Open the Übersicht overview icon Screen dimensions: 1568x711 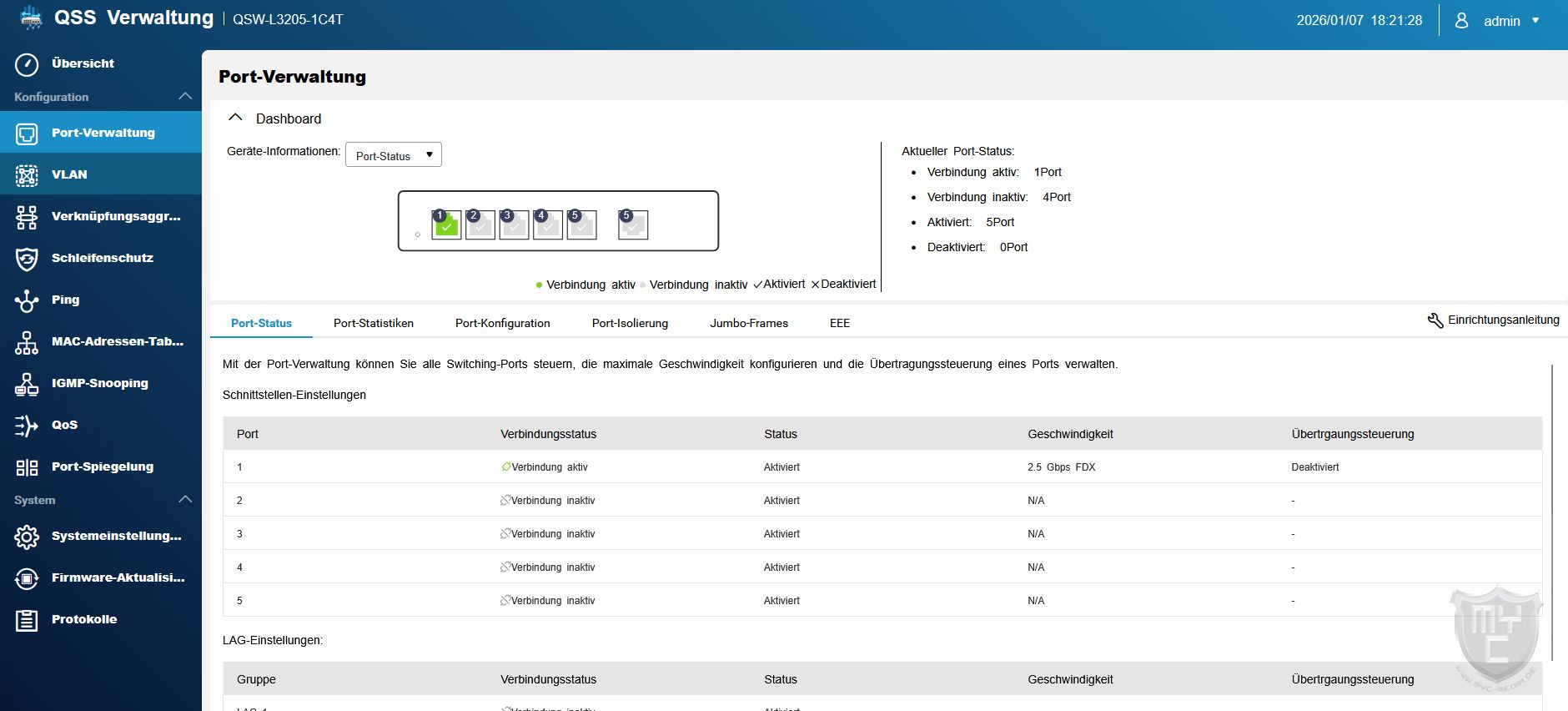pos(27,64)
